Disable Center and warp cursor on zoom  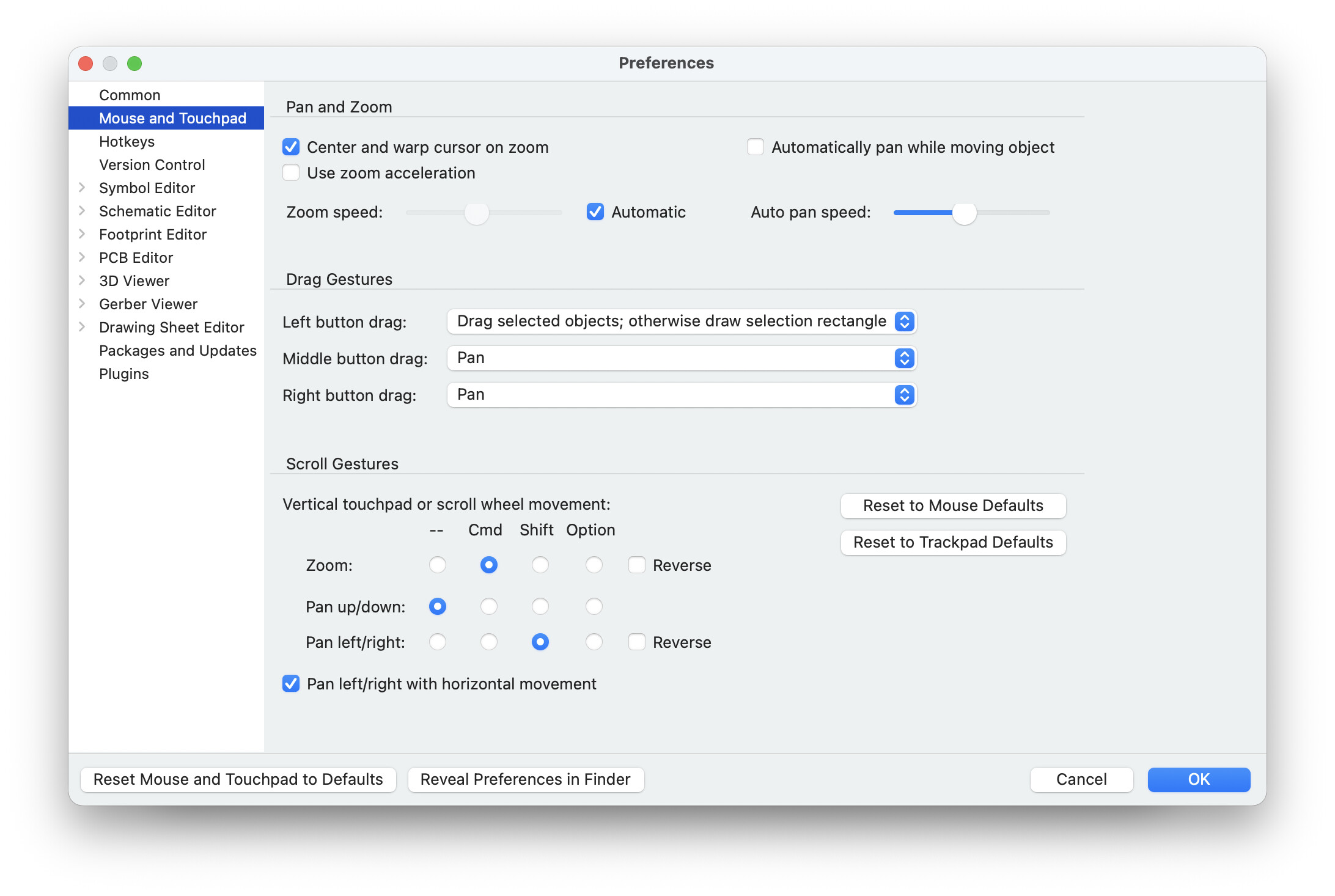[x=291, y=147]
